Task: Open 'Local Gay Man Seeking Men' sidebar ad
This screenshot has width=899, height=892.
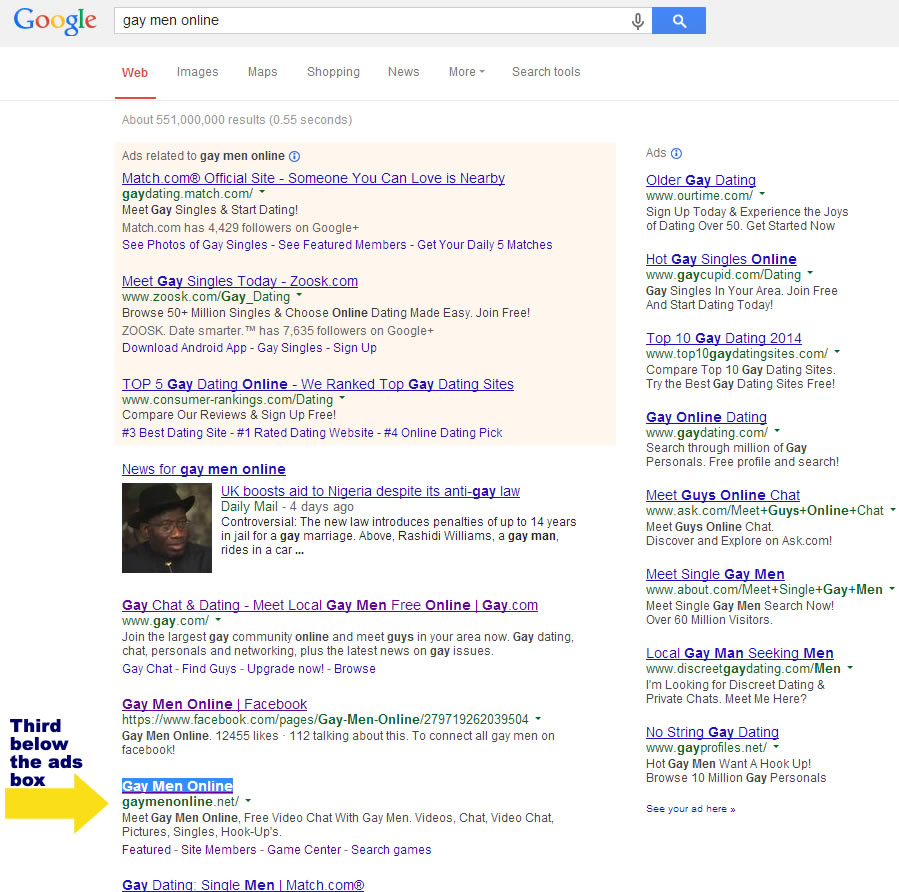Action: (740, 654)
